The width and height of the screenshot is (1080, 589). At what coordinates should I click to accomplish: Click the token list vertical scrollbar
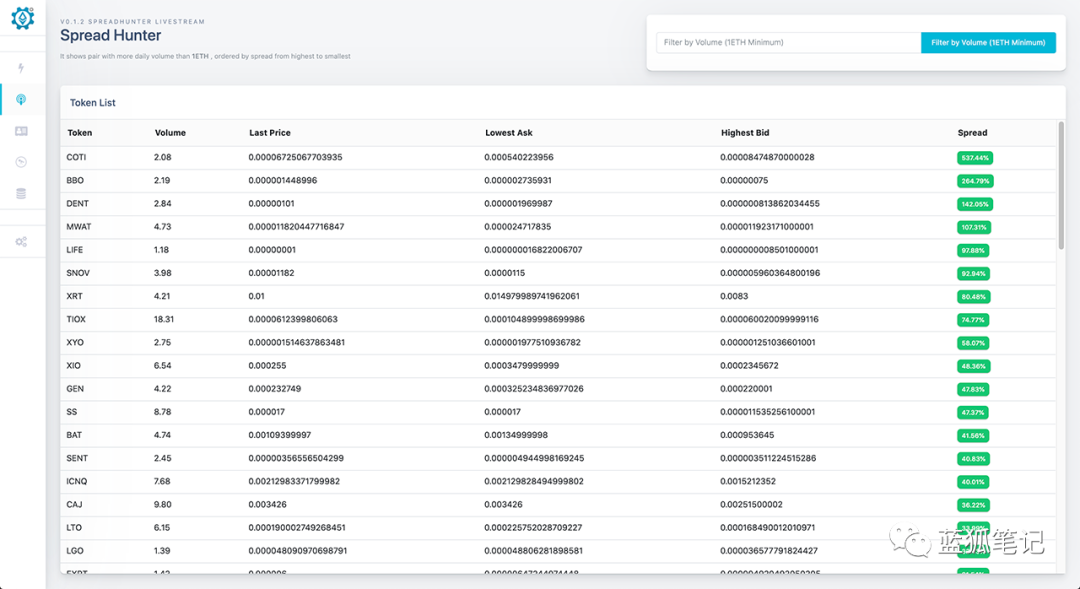[1061, 185]
